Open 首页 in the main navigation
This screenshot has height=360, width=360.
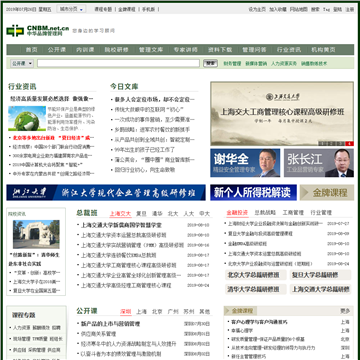[x=32, y=50]
